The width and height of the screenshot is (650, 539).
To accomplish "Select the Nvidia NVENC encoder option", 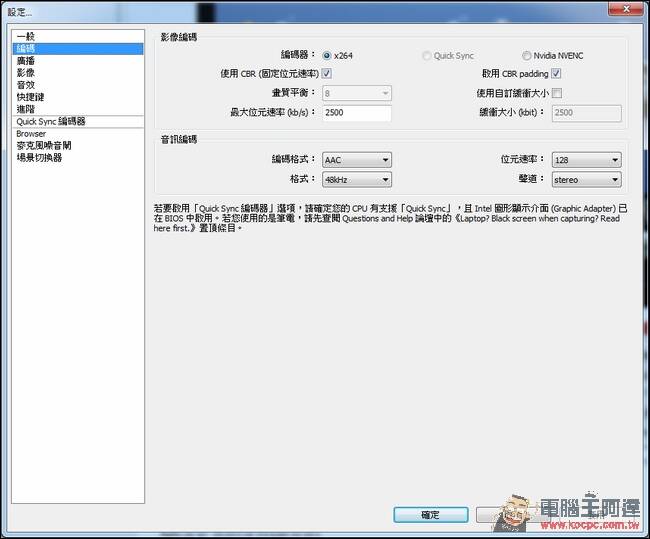I will tap(526, 56).
